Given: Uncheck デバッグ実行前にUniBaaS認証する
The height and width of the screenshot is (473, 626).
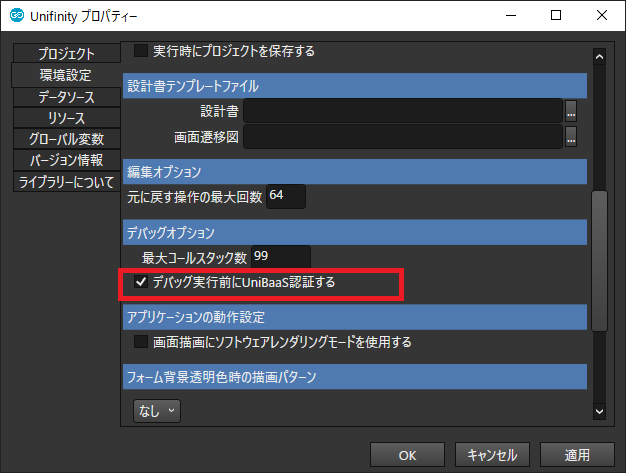Looking at the screenshot, I should [141, 283].
